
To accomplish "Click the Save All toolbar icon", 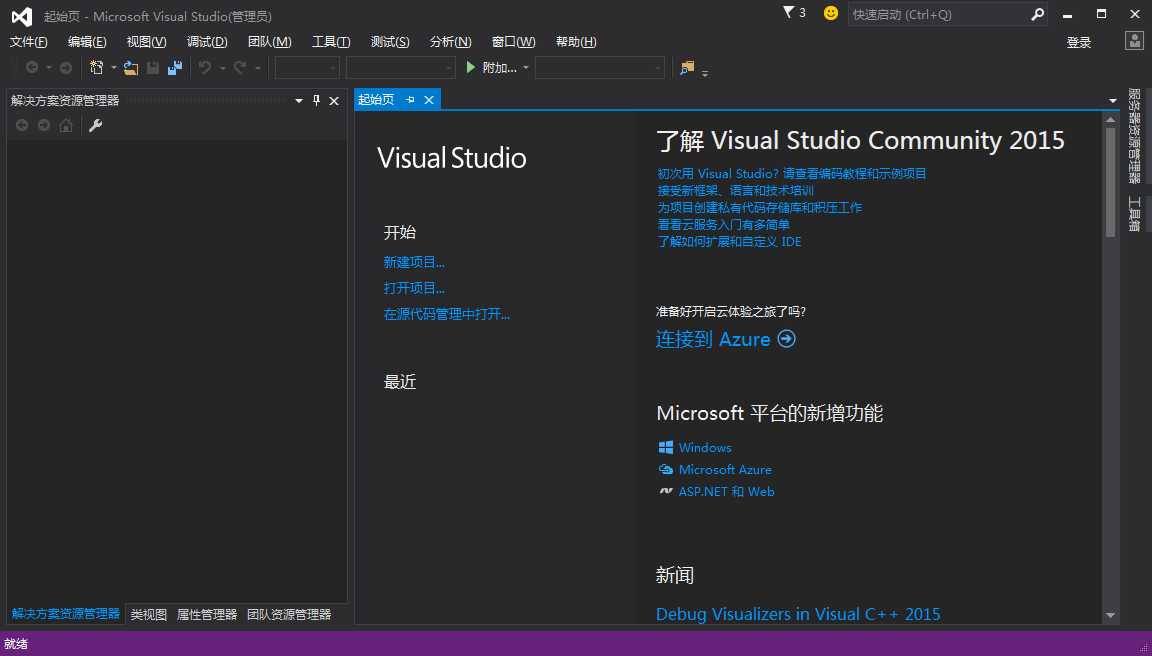I will click(175, 68).
